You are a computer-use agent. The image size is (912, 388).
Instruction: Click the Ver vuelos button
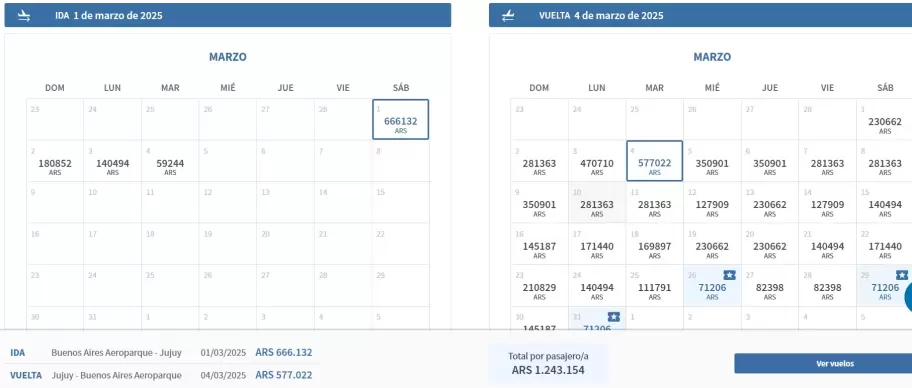coord(823,364)
